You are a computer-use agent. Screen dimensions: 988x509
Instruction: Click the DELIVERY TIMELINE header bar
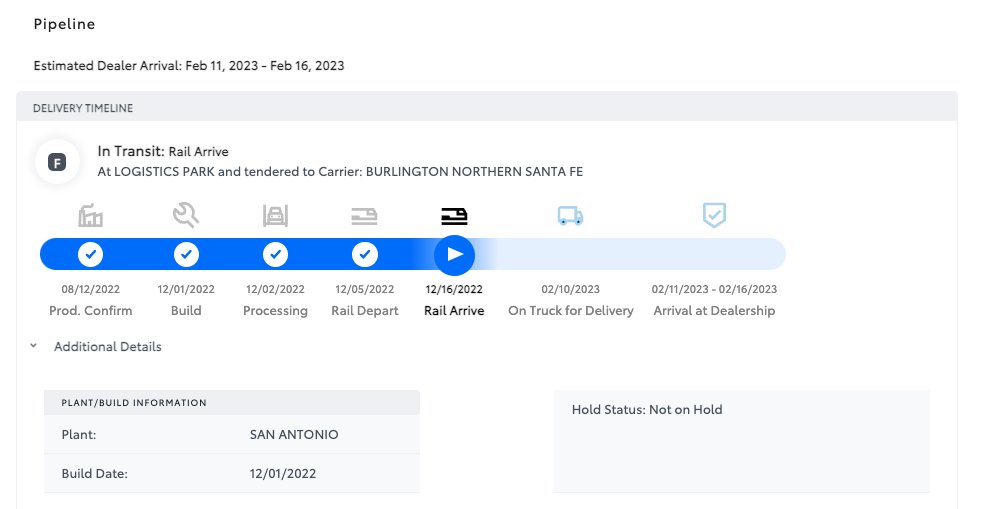(x=487, y=107)
